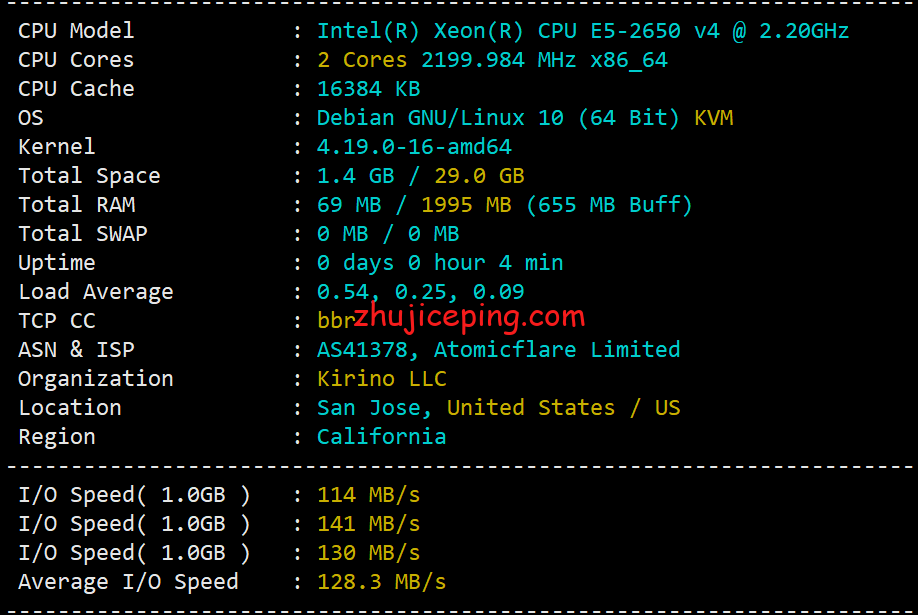Select the '0 MB / 0 MB' swap value
The height and width of the screenshot is (615, 918).
pos(388,234)
